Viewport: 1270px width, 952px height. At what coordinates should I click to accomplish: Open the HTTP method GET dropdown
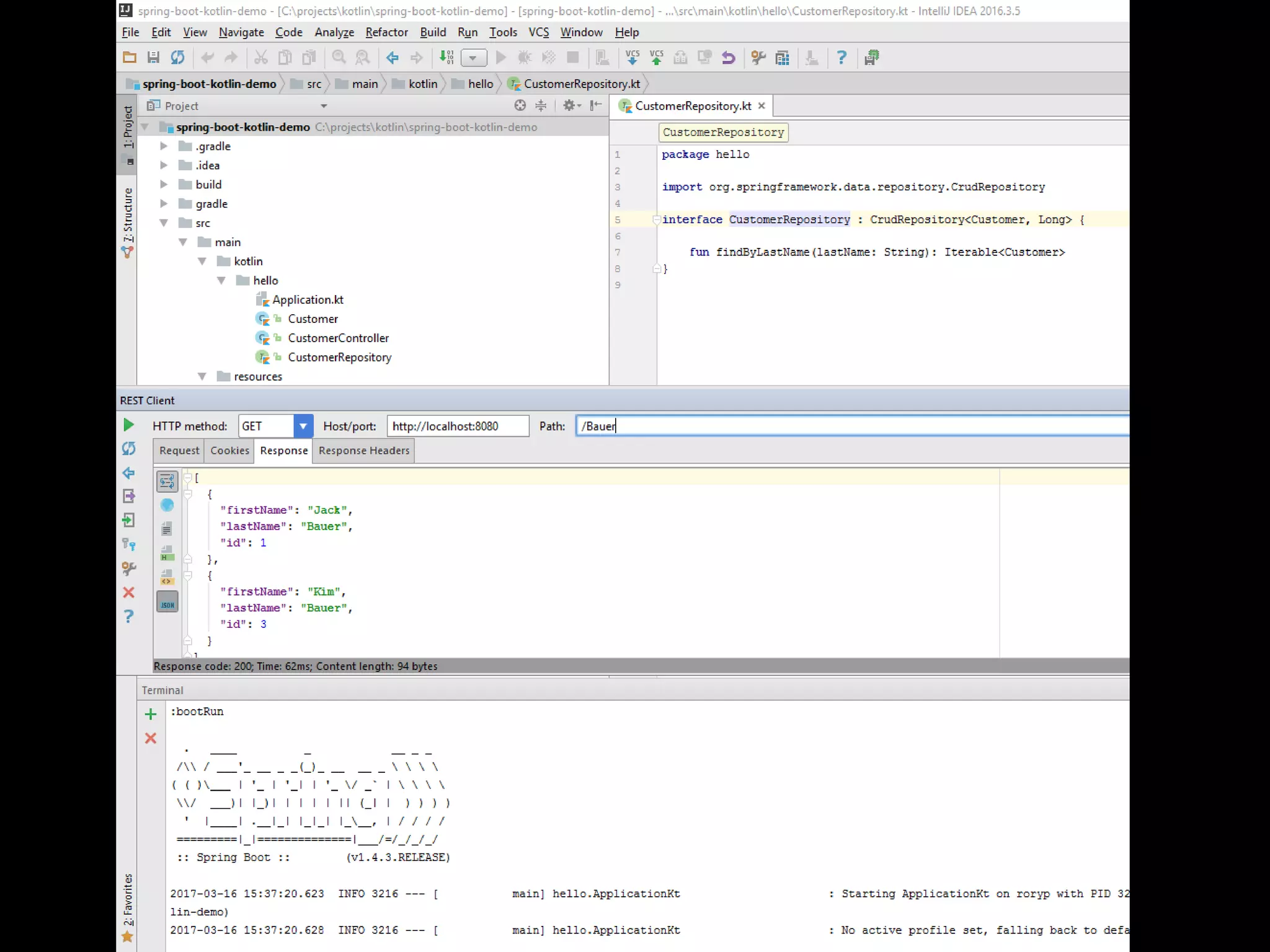[303, 426]
